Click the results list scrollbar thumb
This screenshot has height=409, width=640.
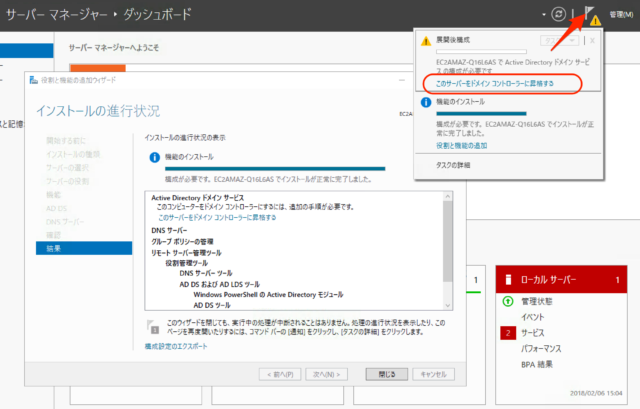coord(448,241)
